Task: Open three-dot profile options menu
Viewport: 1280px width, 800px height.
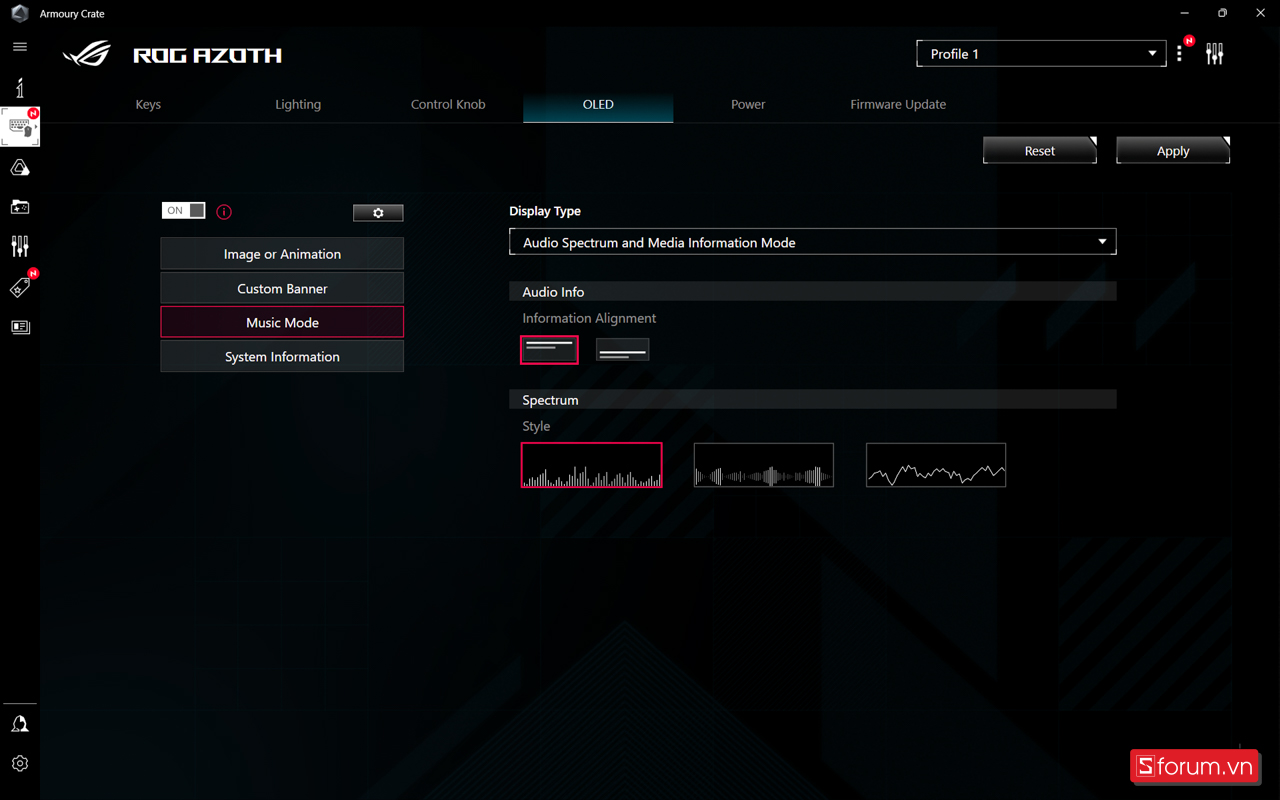Action: (1180, 54)
